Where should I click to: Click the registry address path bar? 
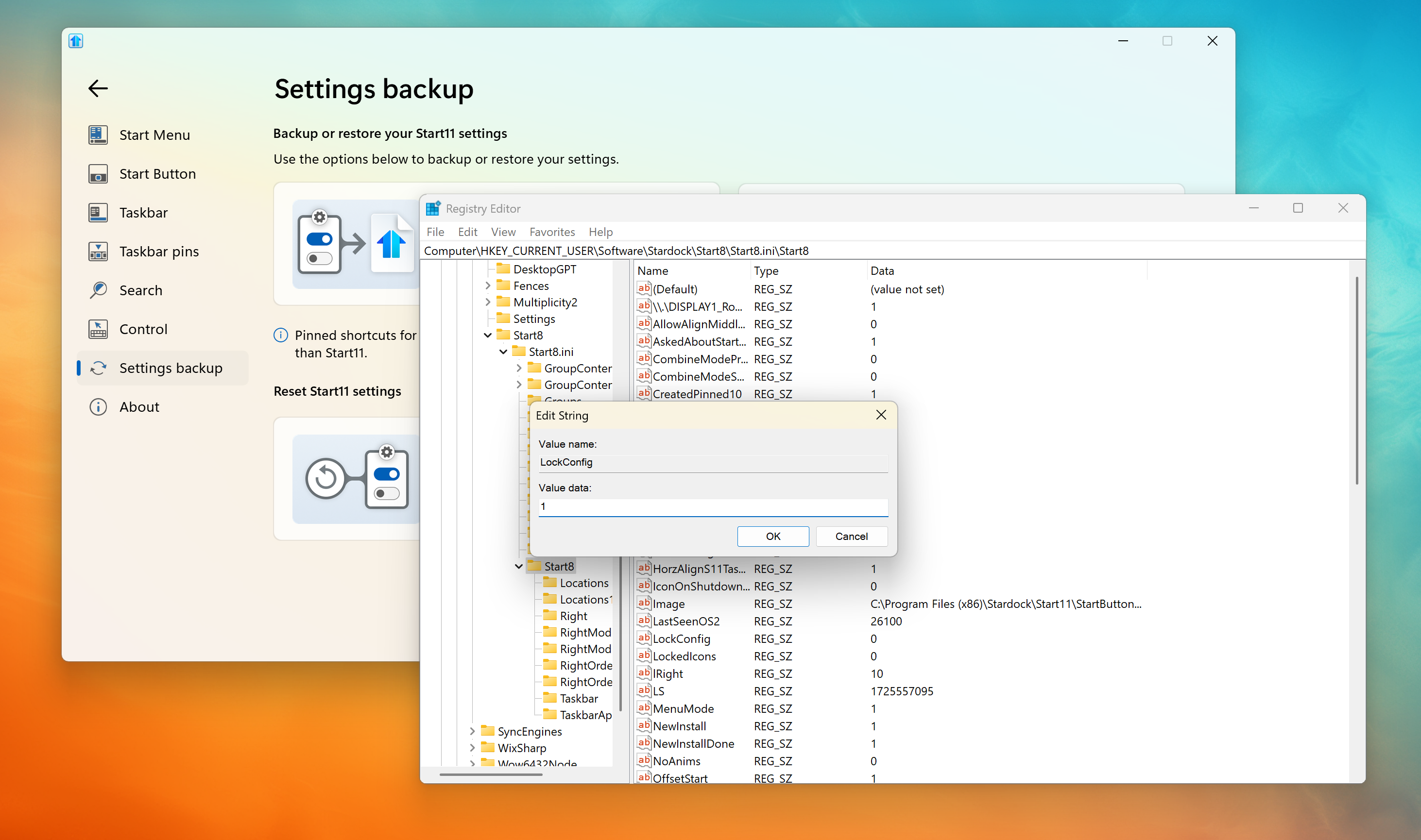892,251
